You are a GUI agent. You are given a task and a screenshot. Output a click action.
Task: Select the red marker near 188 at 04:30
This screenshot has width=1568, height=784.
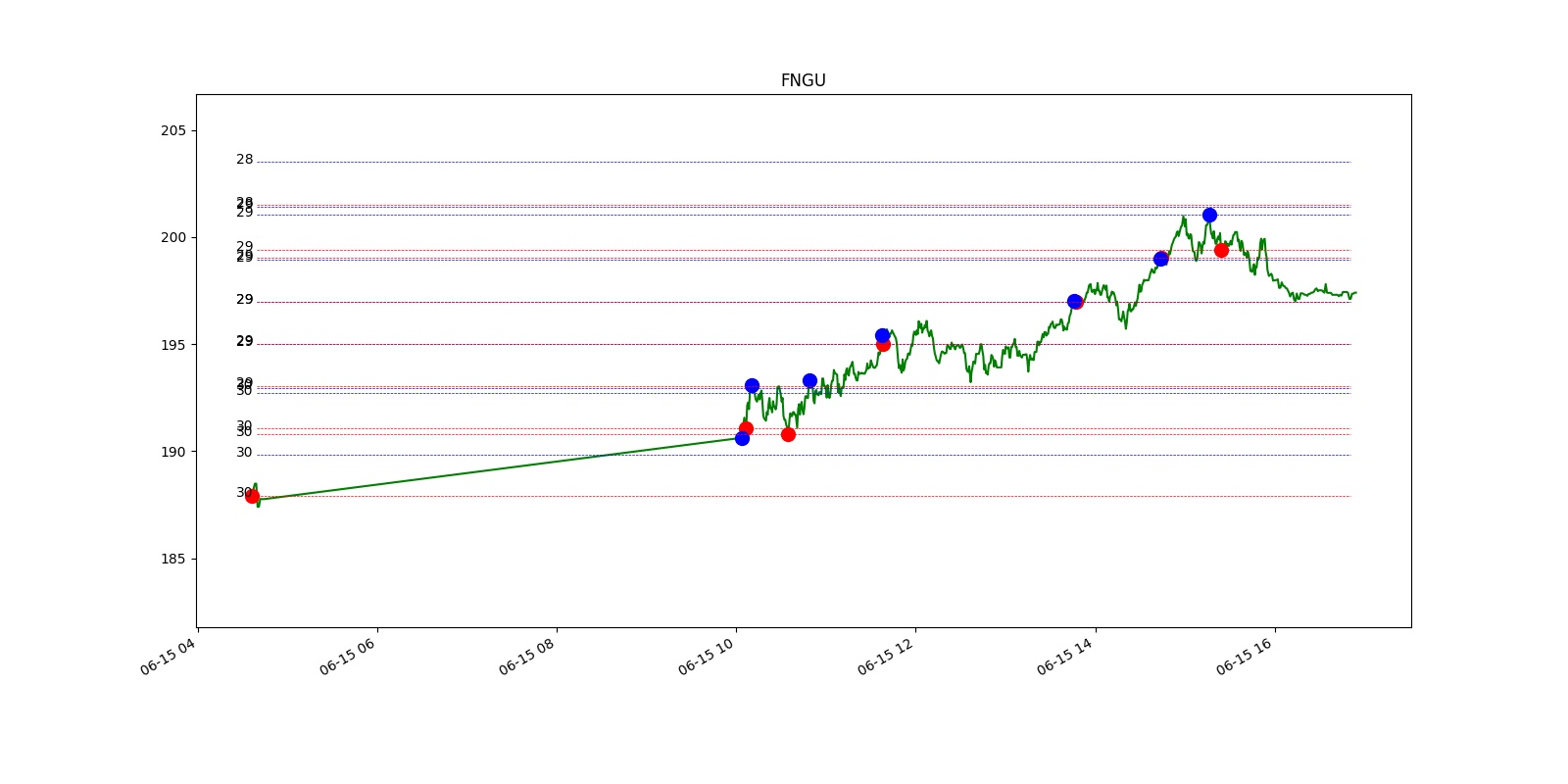(252, 496)
